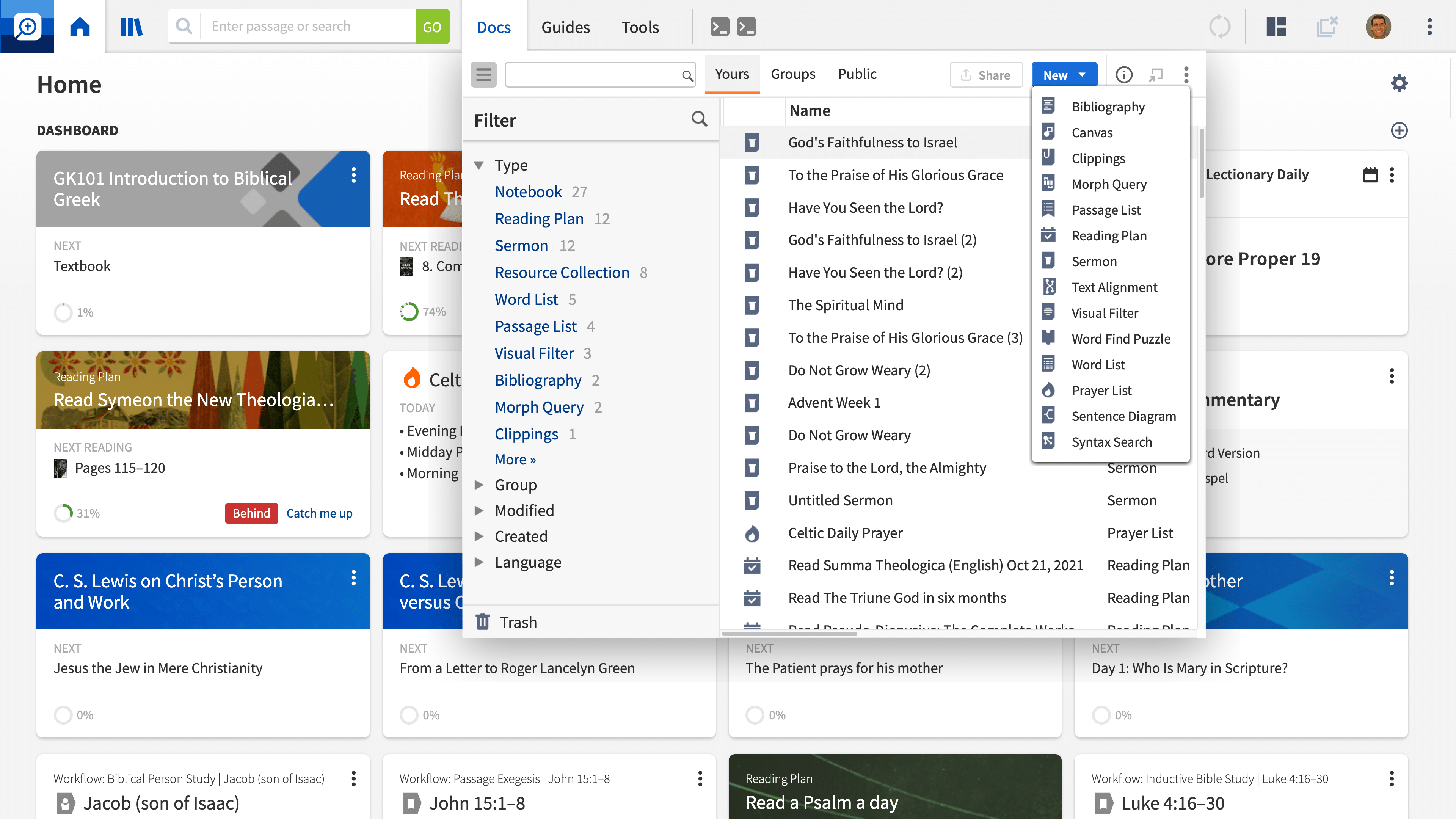Open the Library books icon
The height and width of the screenshot is (819, 1456).
pyautogui.click(x=131, y=27)
